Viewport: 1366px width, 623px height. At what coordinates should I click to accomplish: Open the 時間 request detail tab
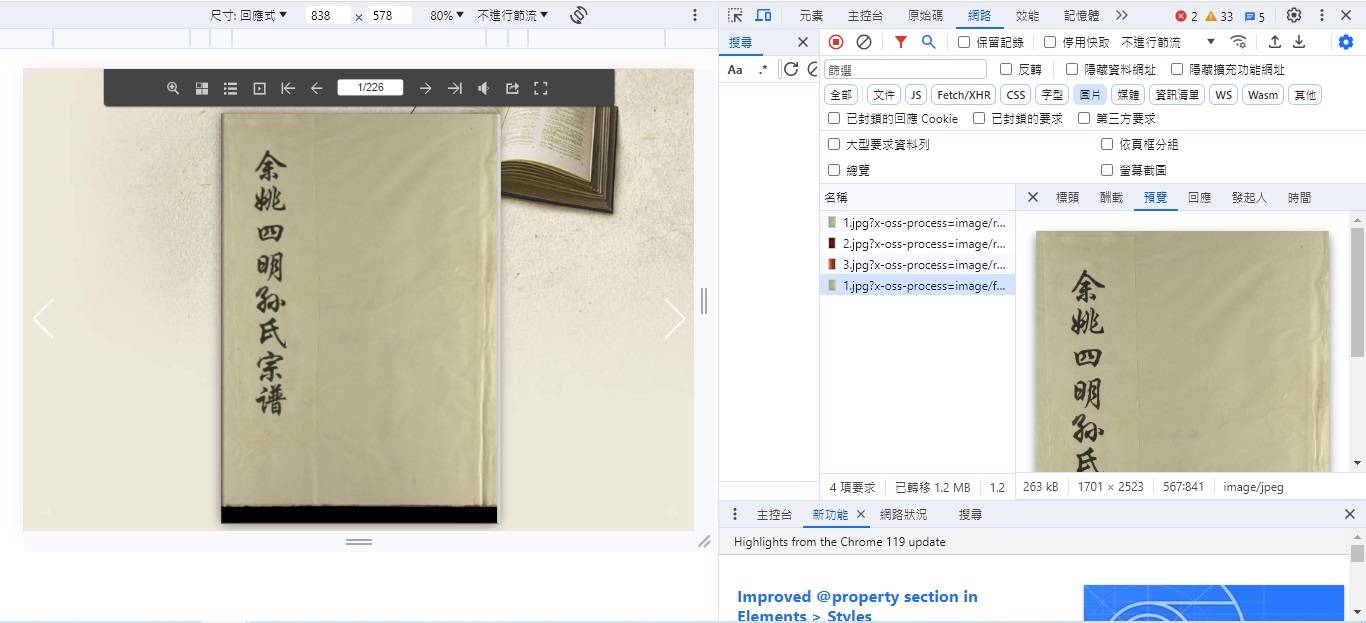(1299, 197)
